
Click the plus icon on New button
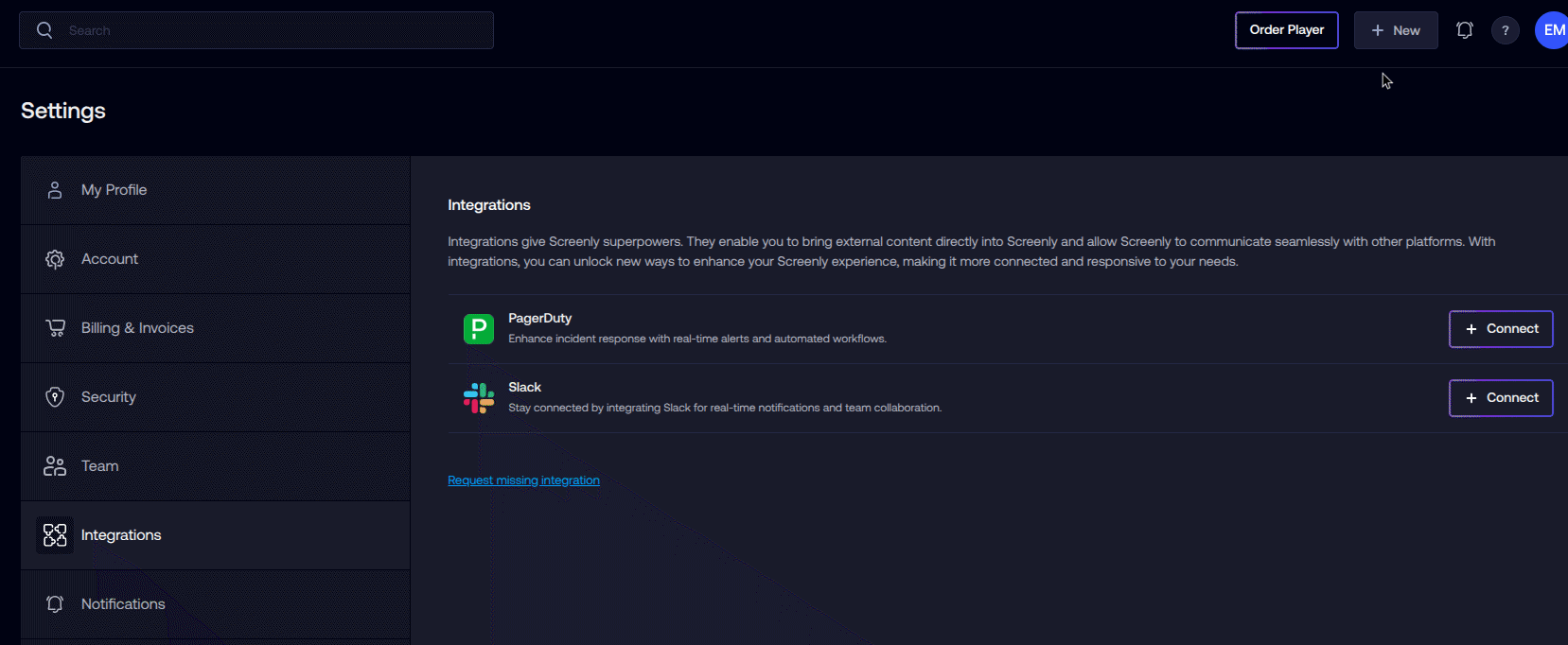[1378, 30]
